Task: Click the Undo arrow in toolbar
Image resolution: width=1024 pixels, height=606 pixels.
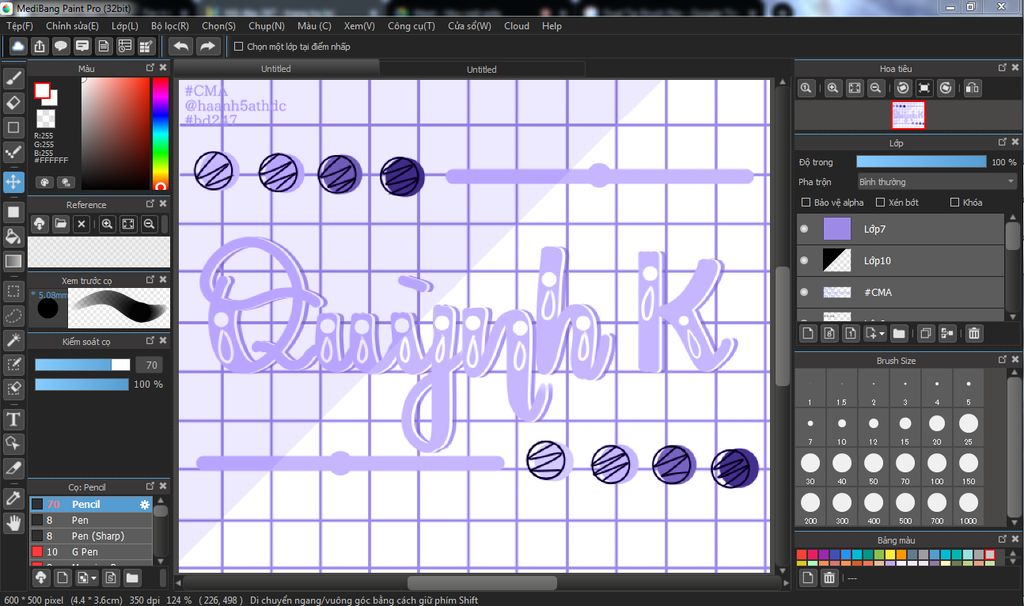Action: 181,46
